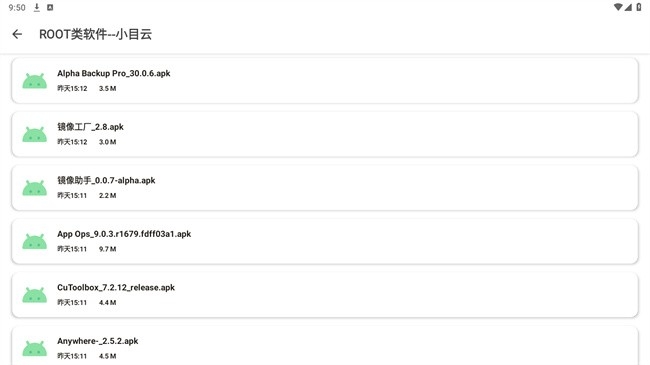Tap the Wi-Fi signal status icon
This screenshot has height=365, width=650.
point(618,7)
